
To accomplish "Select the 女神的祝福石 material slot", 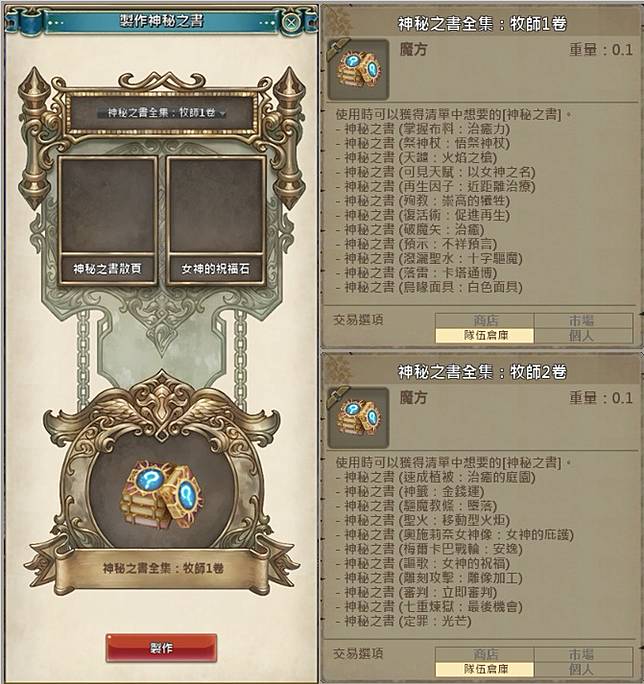I will point(216,221).
